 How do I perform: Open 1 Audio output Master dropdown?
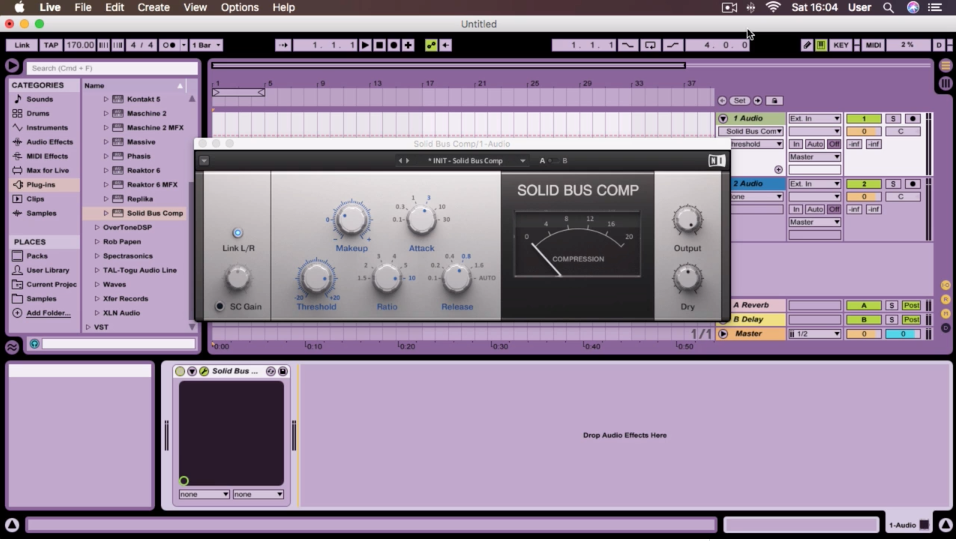click(815, 157)
